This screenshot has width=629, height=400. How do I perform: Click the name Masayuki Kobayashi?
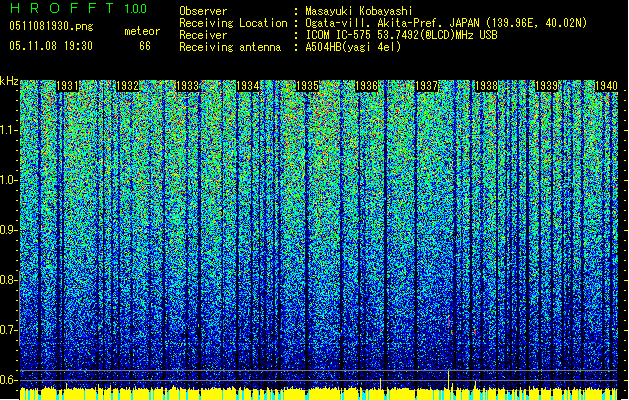[x=359, y=11]
